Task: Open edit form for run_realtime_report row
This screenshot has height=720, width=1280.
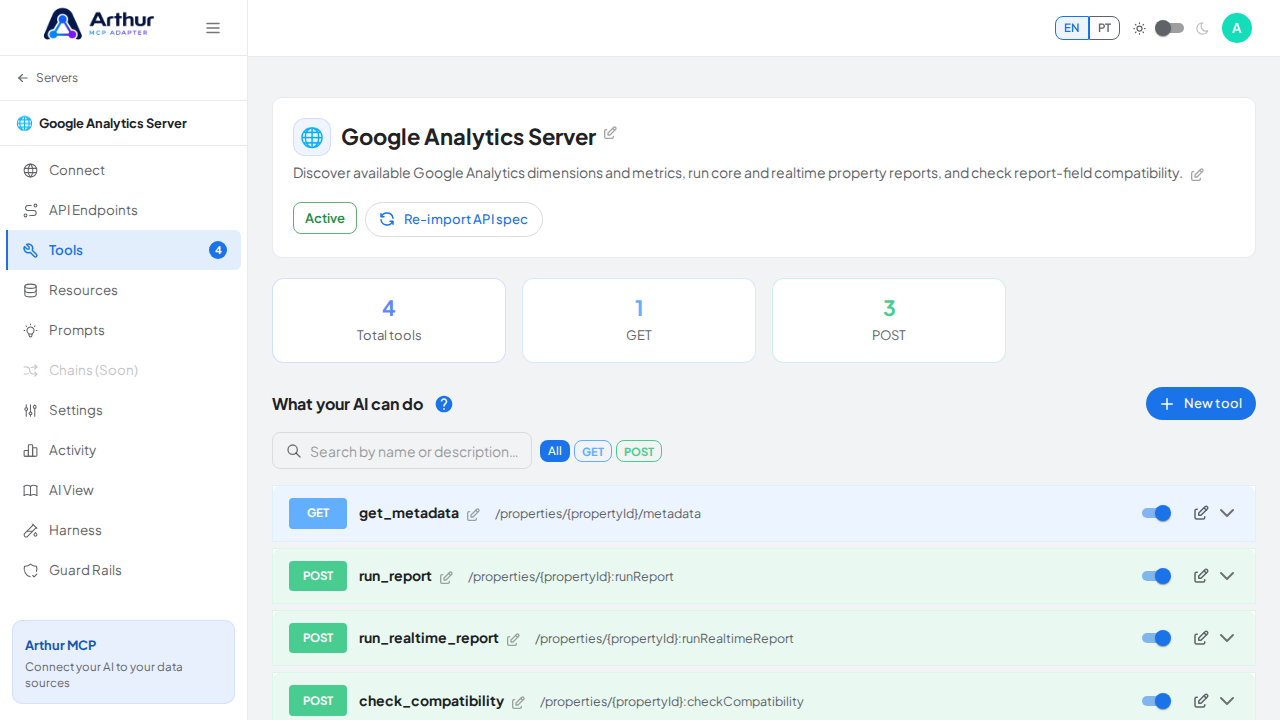Action: click(1201, 638)
